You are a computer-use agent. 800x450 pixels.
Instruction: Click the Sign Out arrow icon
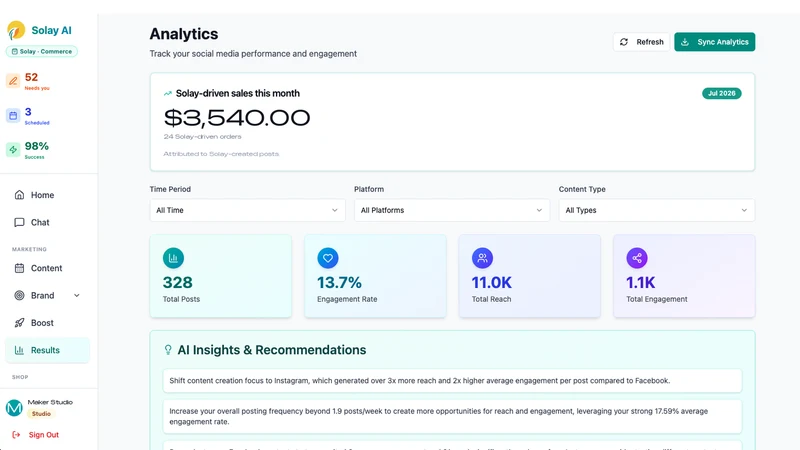click(16, 435)
